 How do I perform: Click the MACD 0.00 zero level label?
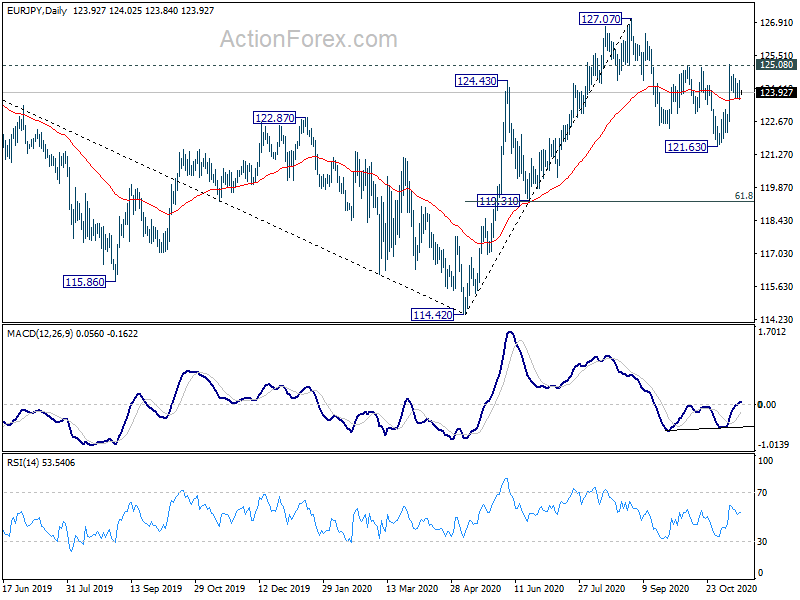767,405
